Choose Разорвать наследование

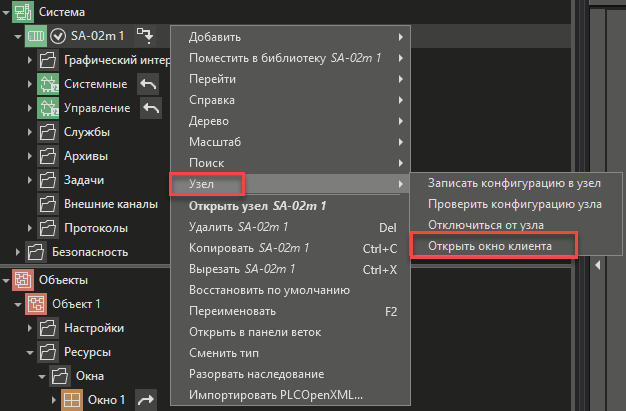coord(290,374)
